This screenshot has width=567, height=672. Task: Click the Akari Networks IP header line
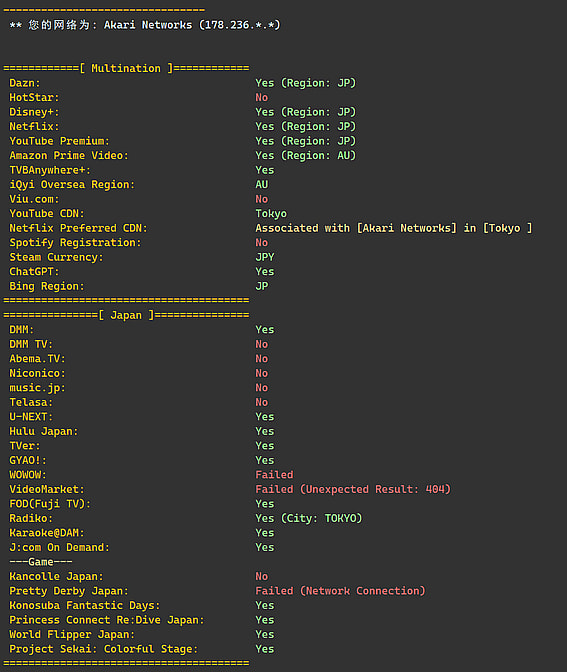click(x=145, y=25)
